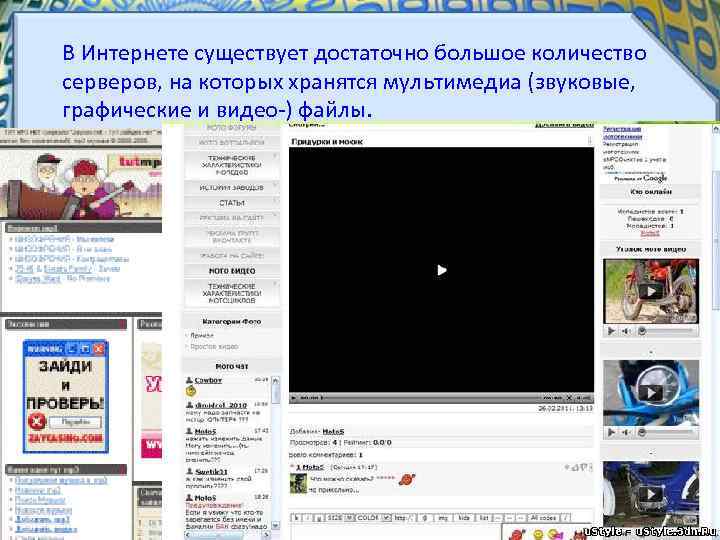The width and height of the screenshot is (720, 540).
Task: Open Swetik31 user link in chat
Action: (211, 472)
